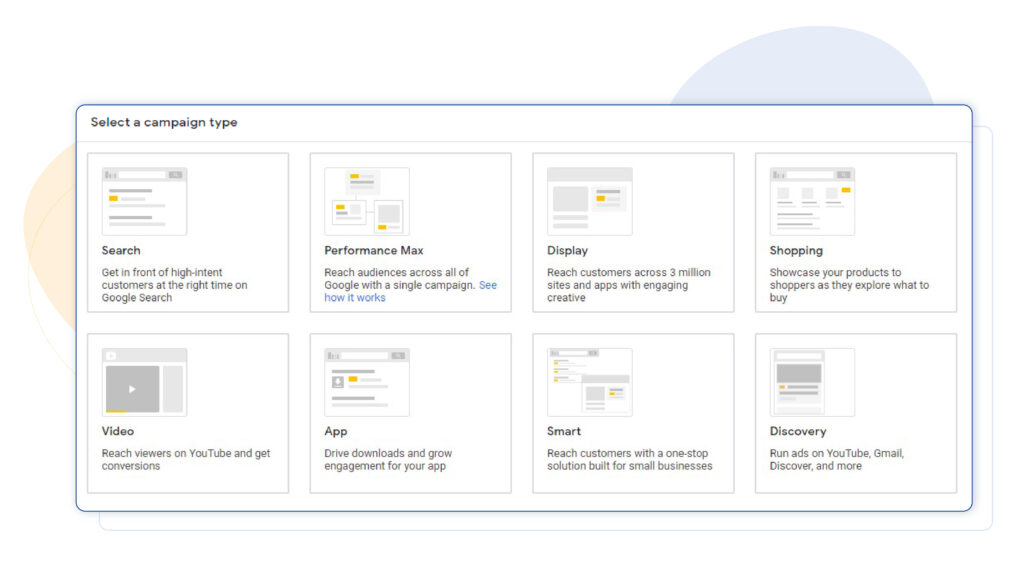The height and width of the screenshot is (579, 1024).
Task: Click the Smart campaign illustration icon
Action: tap(590, 382)
